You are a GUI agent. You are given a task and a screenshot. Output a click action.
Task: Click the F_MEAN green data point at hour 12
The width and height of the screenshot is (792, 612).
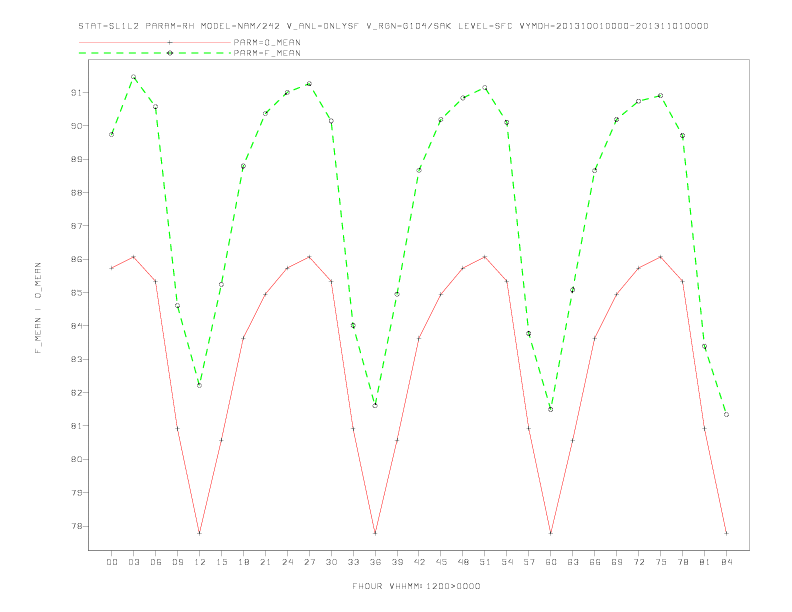point(200,385)
